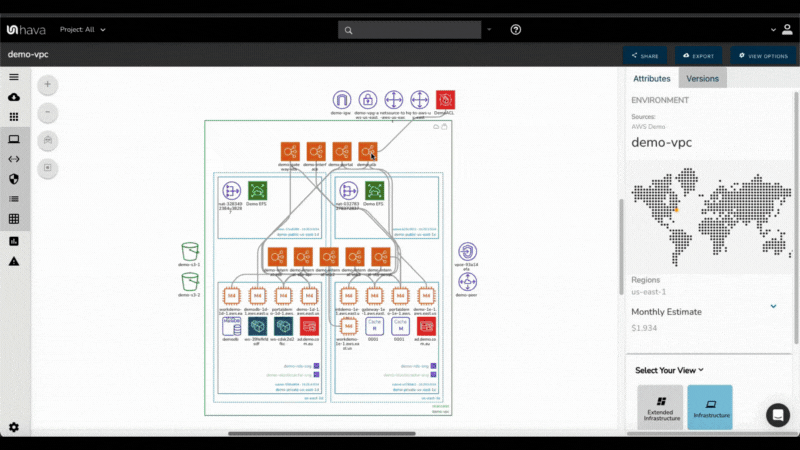This screenshot has width=800, height=450.
Task: Select the demo-gateway load balancer icon
Action: click(x=290, y=152)
